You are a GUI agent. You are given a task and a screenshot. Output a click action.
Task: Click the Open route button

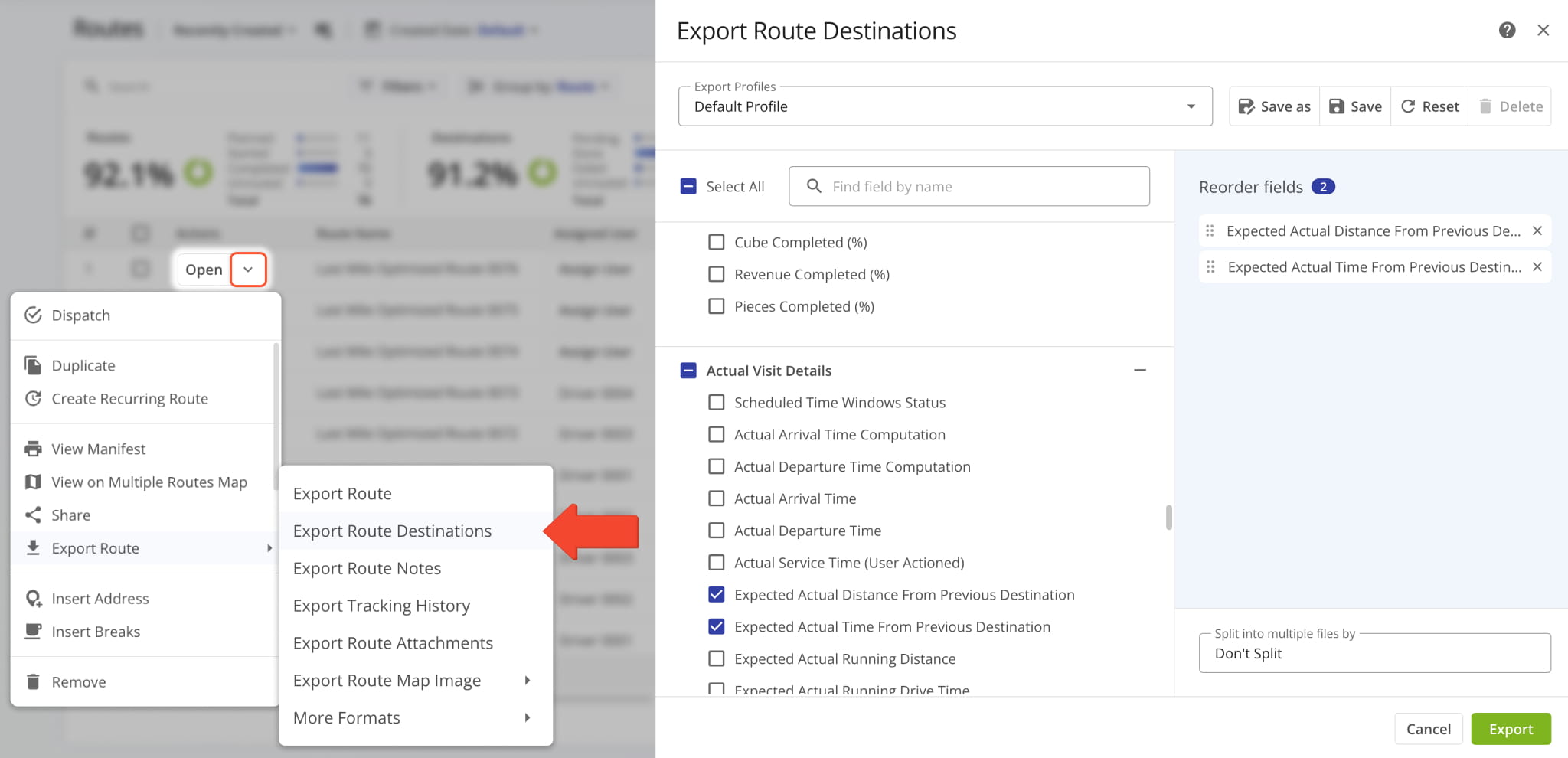[204, 270]
